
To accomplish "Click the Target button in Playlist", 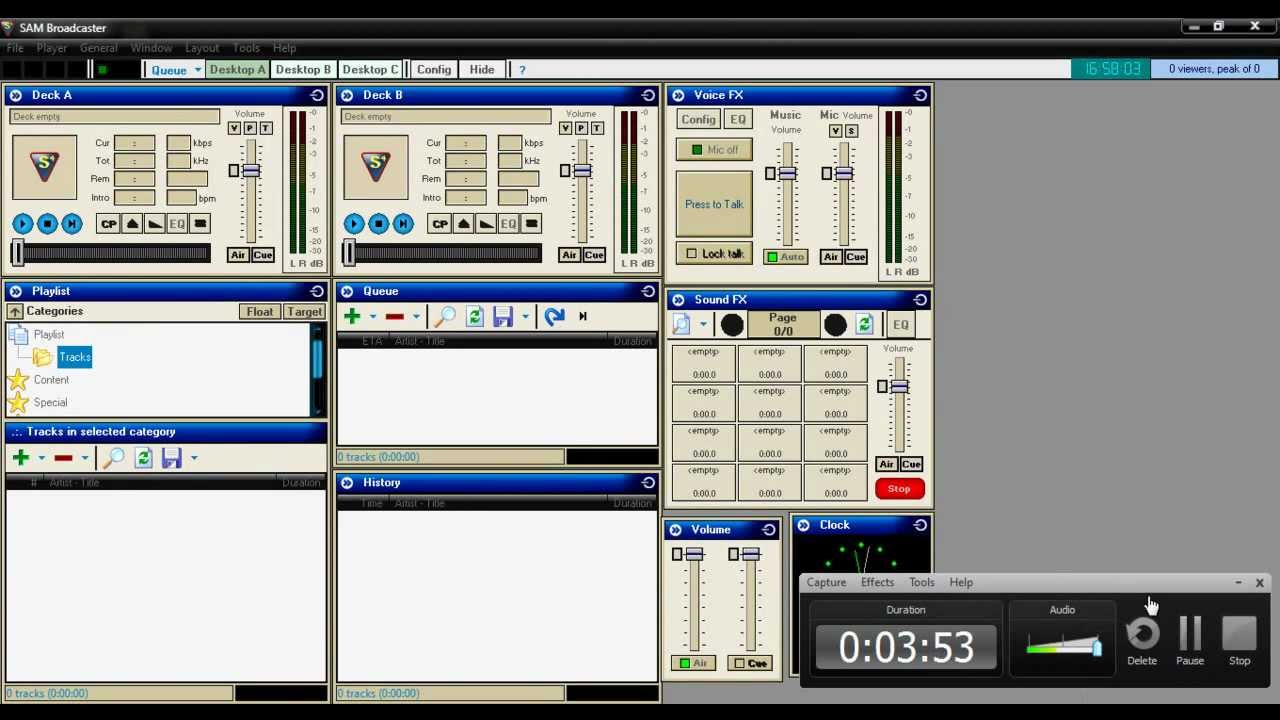I will tap(304, 312).
